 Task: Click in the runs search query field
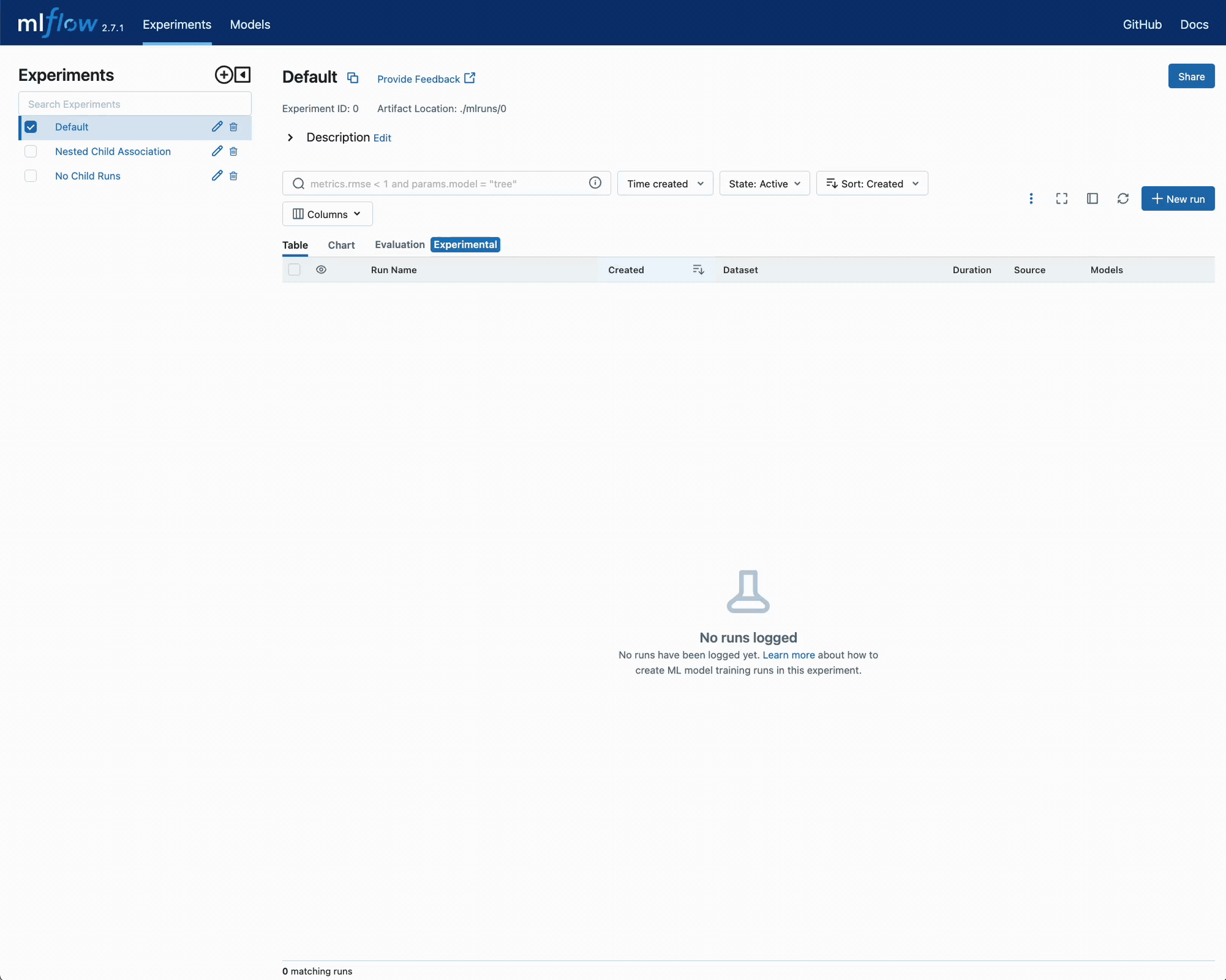446,184
